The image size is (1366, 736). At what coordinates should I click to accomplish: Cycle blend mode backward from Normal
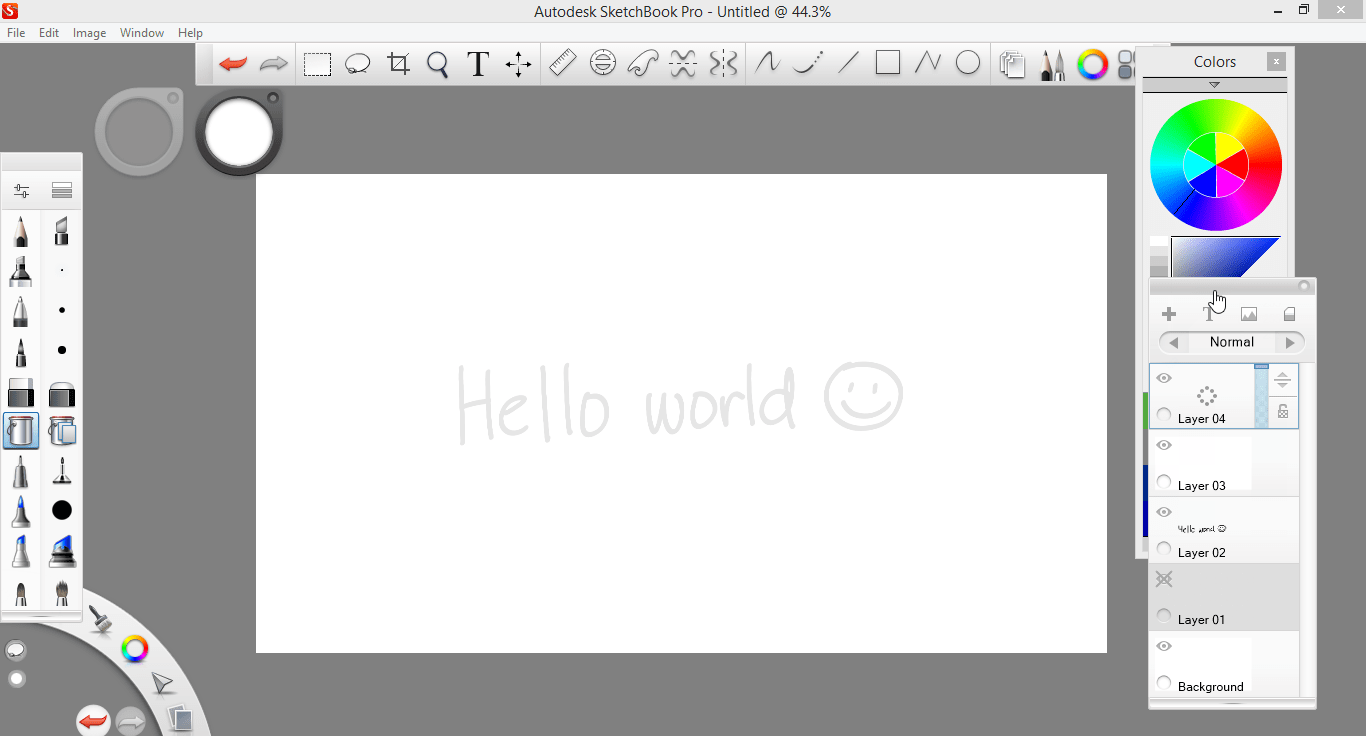tap(1173, 342)
